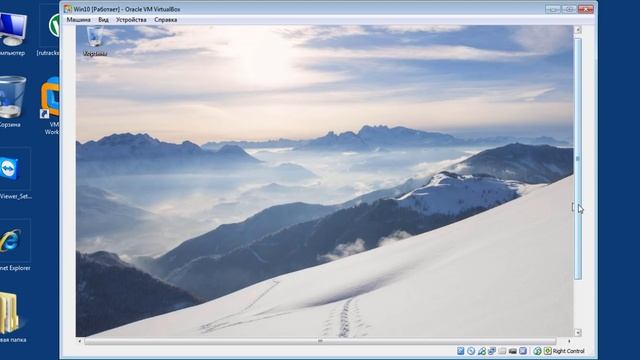Maximize the Win10 VirtualBox window

tap(569, 9)
